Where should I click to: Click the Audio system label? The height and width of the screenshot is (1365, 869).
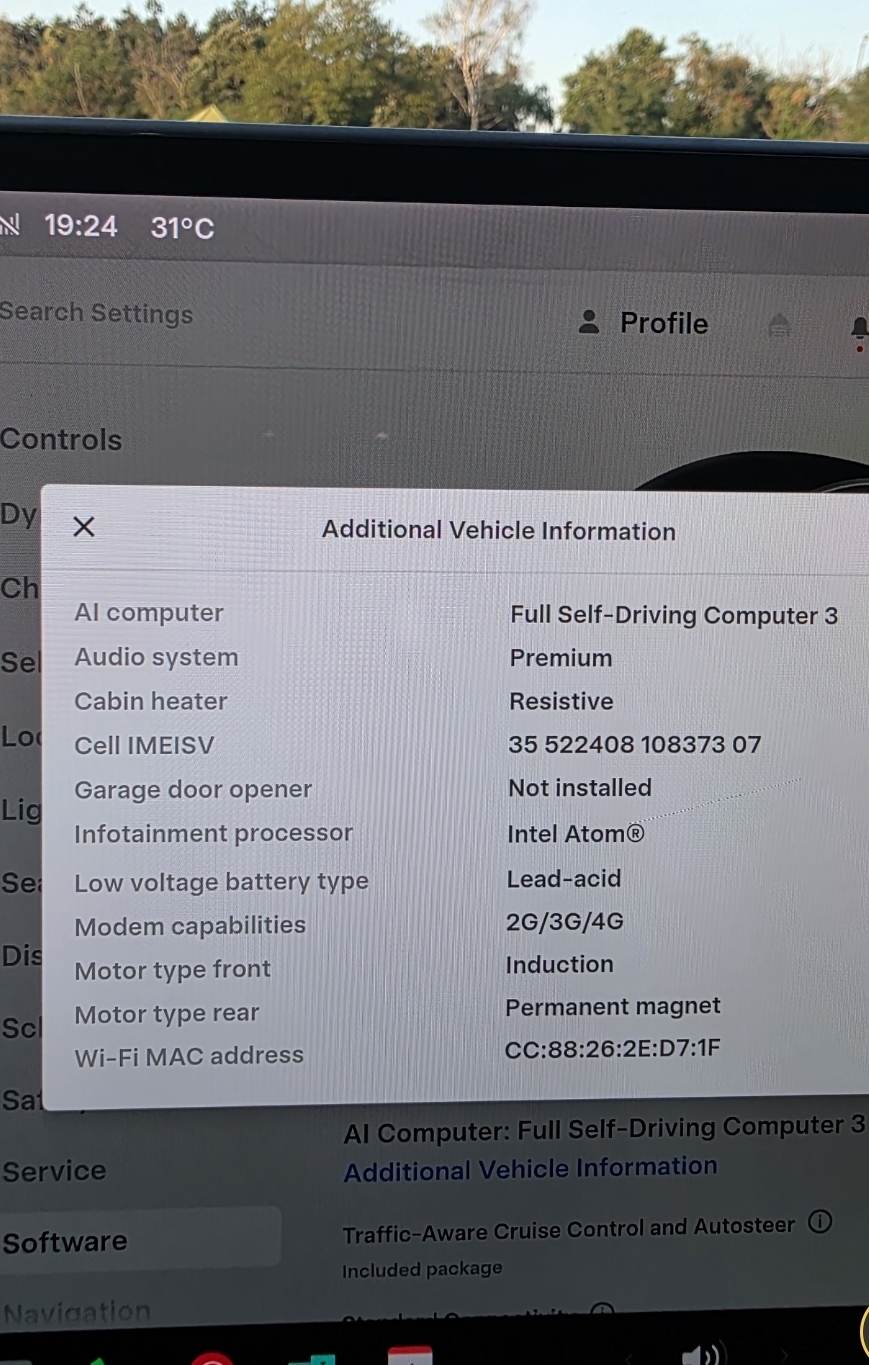(x=156, y=657)
